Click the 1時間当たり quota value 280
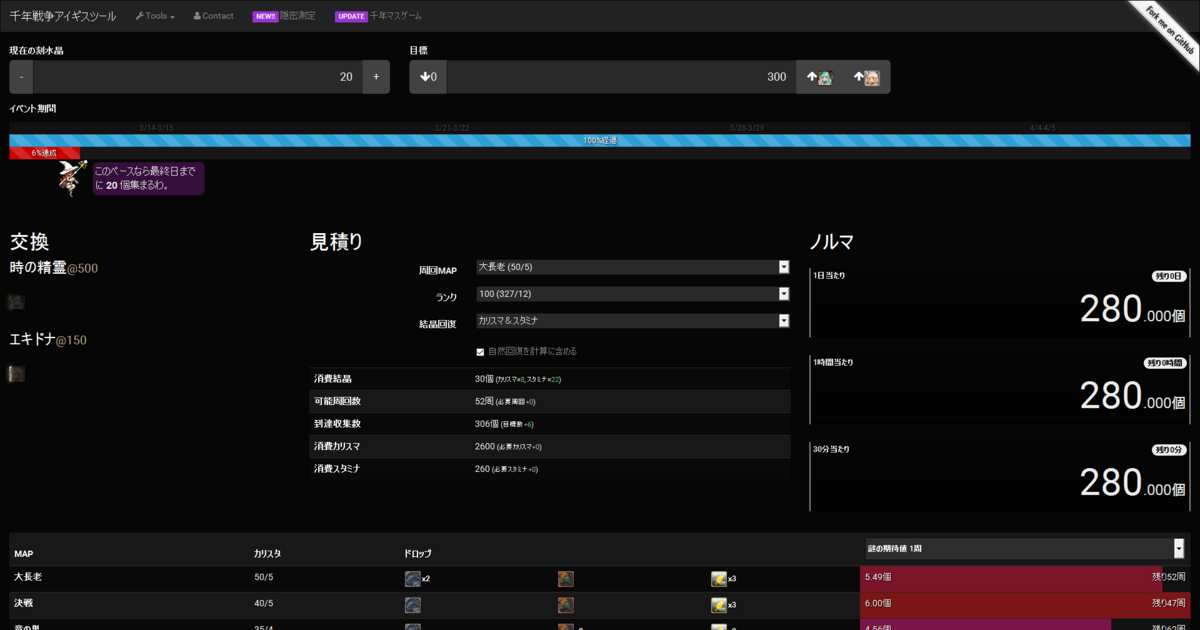The image size is (1200, 630). [1133, 397]
